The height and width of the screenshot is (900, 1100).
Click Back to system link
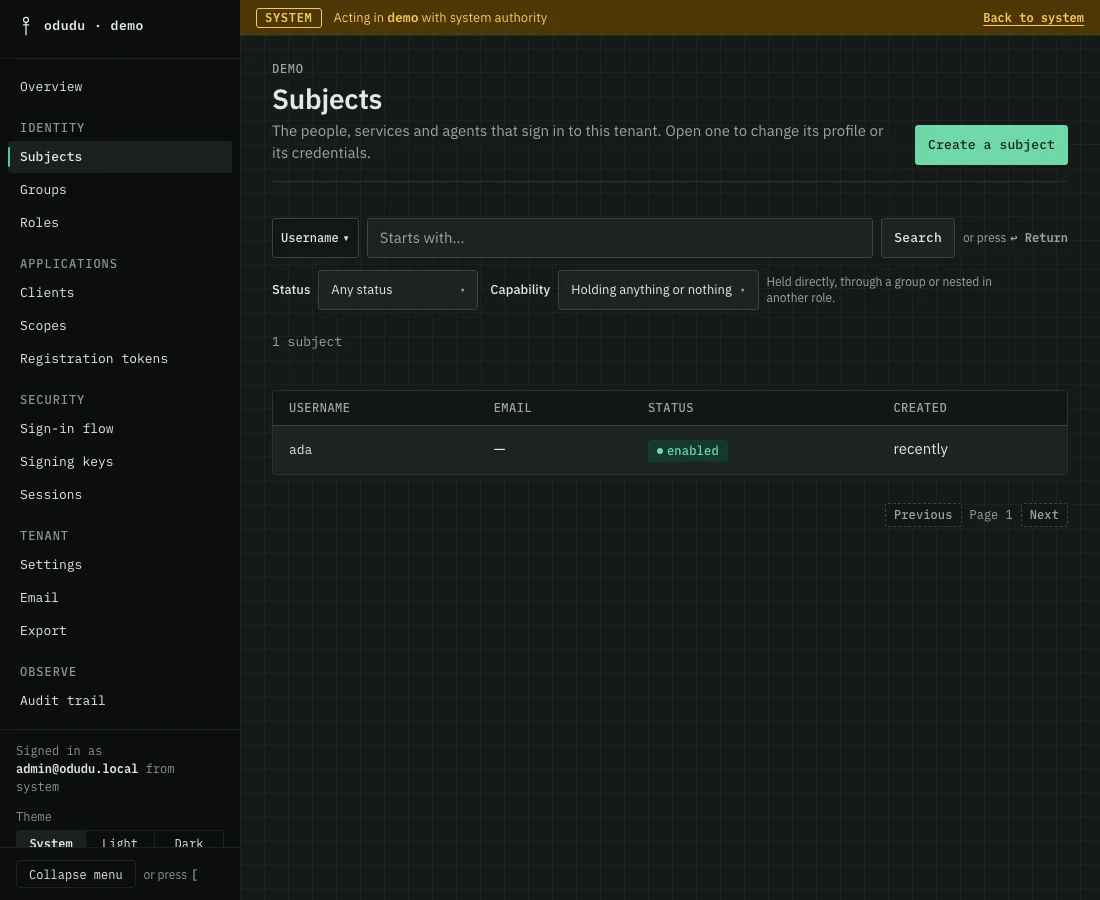(1033, 18)
